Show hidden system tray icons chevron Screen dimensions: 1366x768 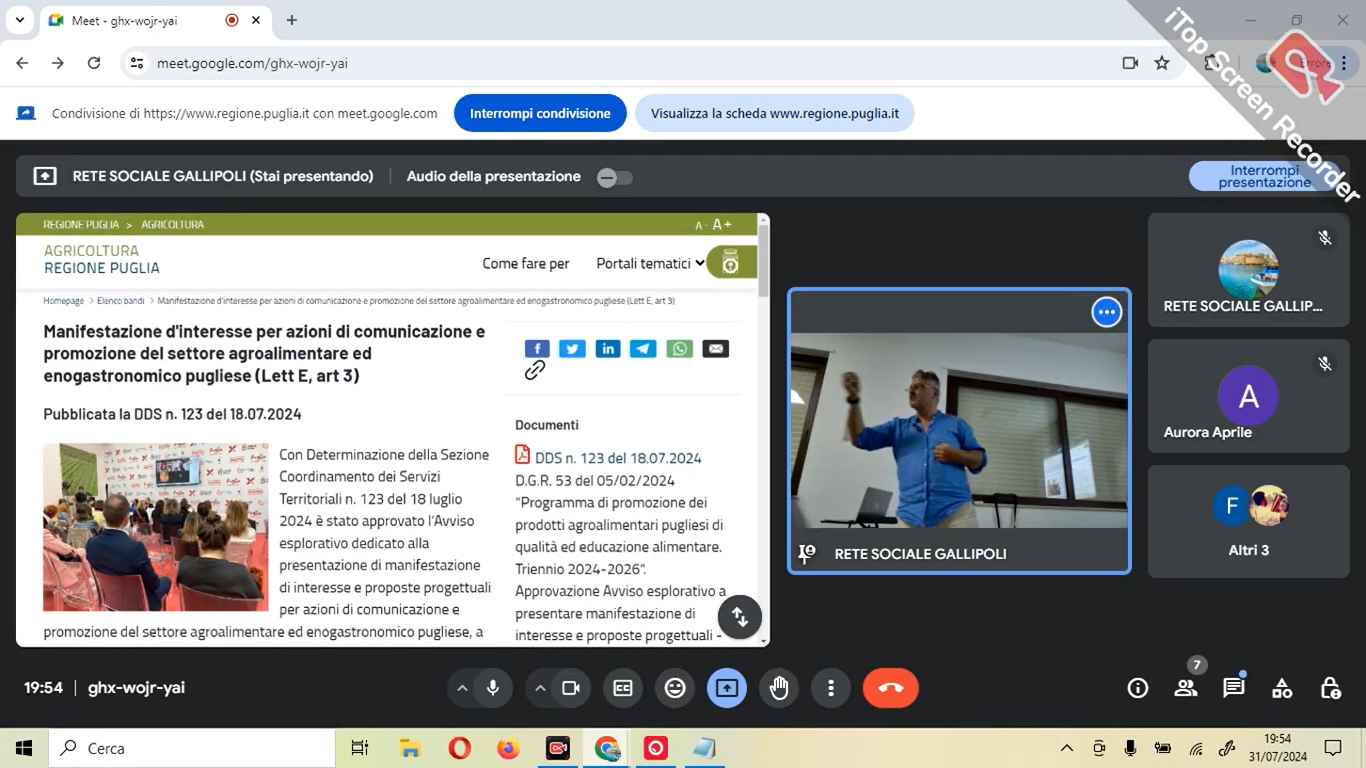click(x=1067, y=748)
